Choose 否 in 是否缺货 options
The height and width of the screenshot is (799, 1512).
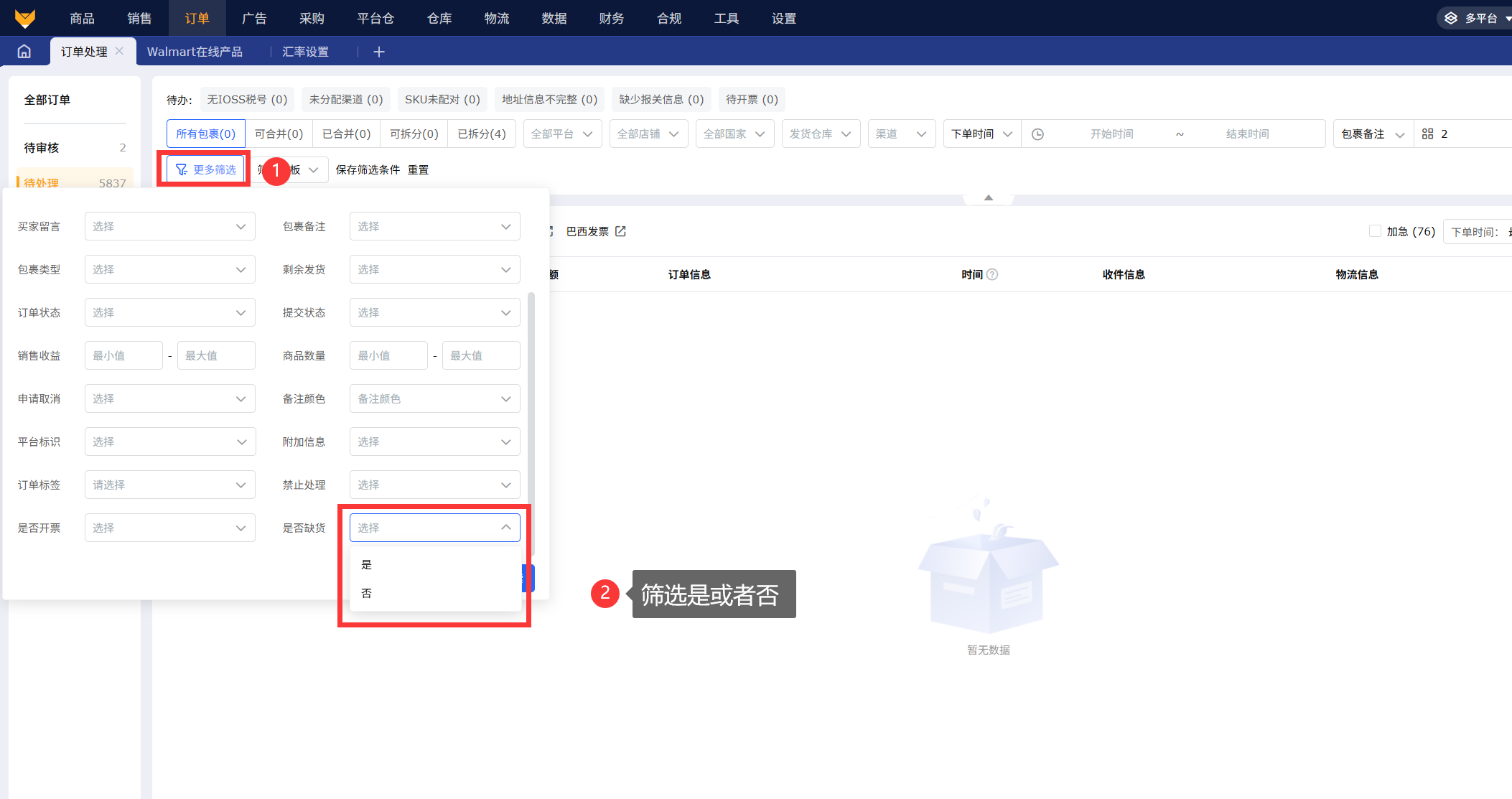[435, 593]
